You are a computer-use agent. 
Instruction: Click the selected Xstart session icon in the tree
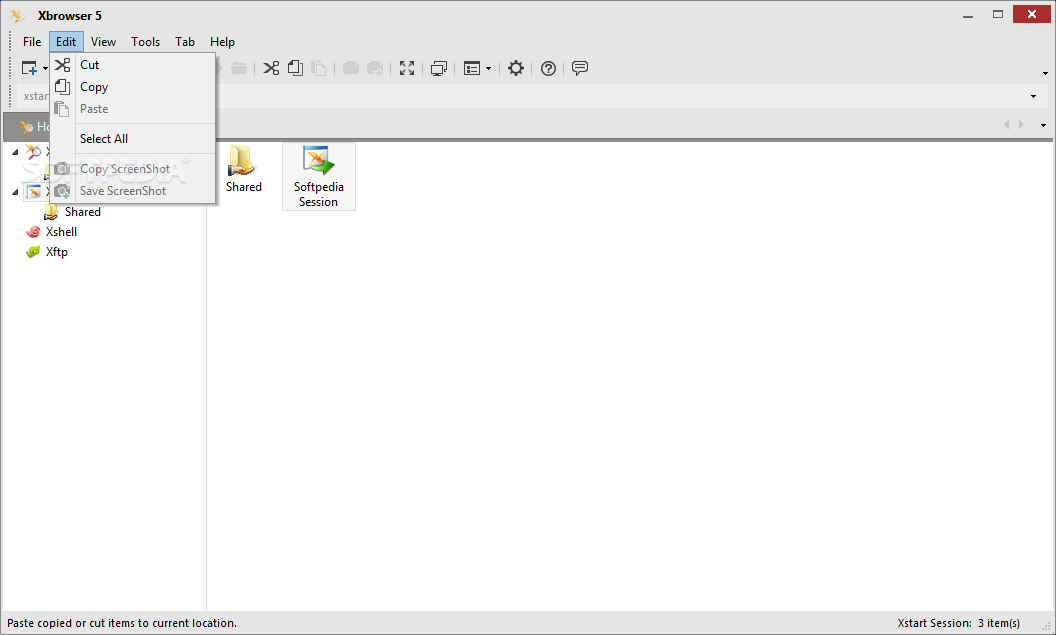(34, 192)
